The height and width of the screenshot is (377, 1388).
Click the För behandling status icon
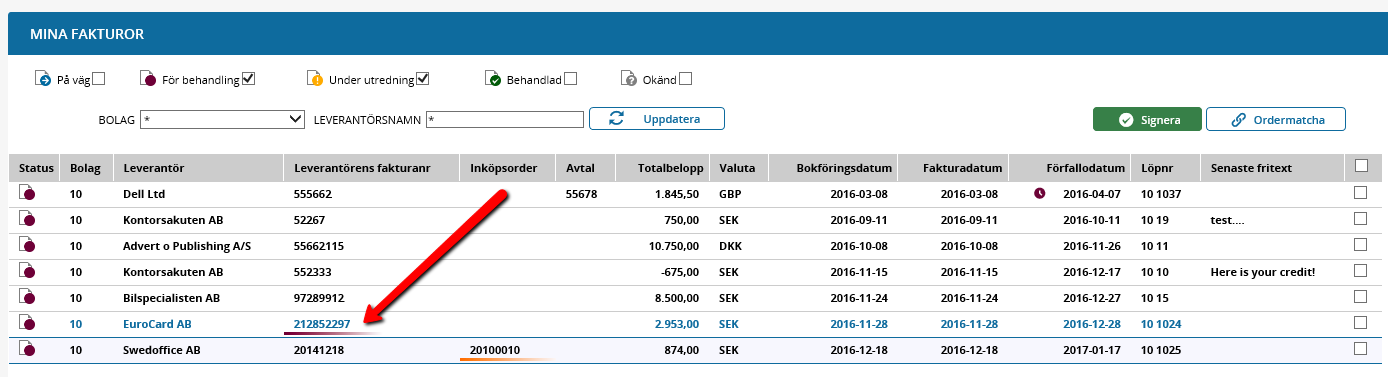(147, 78)
